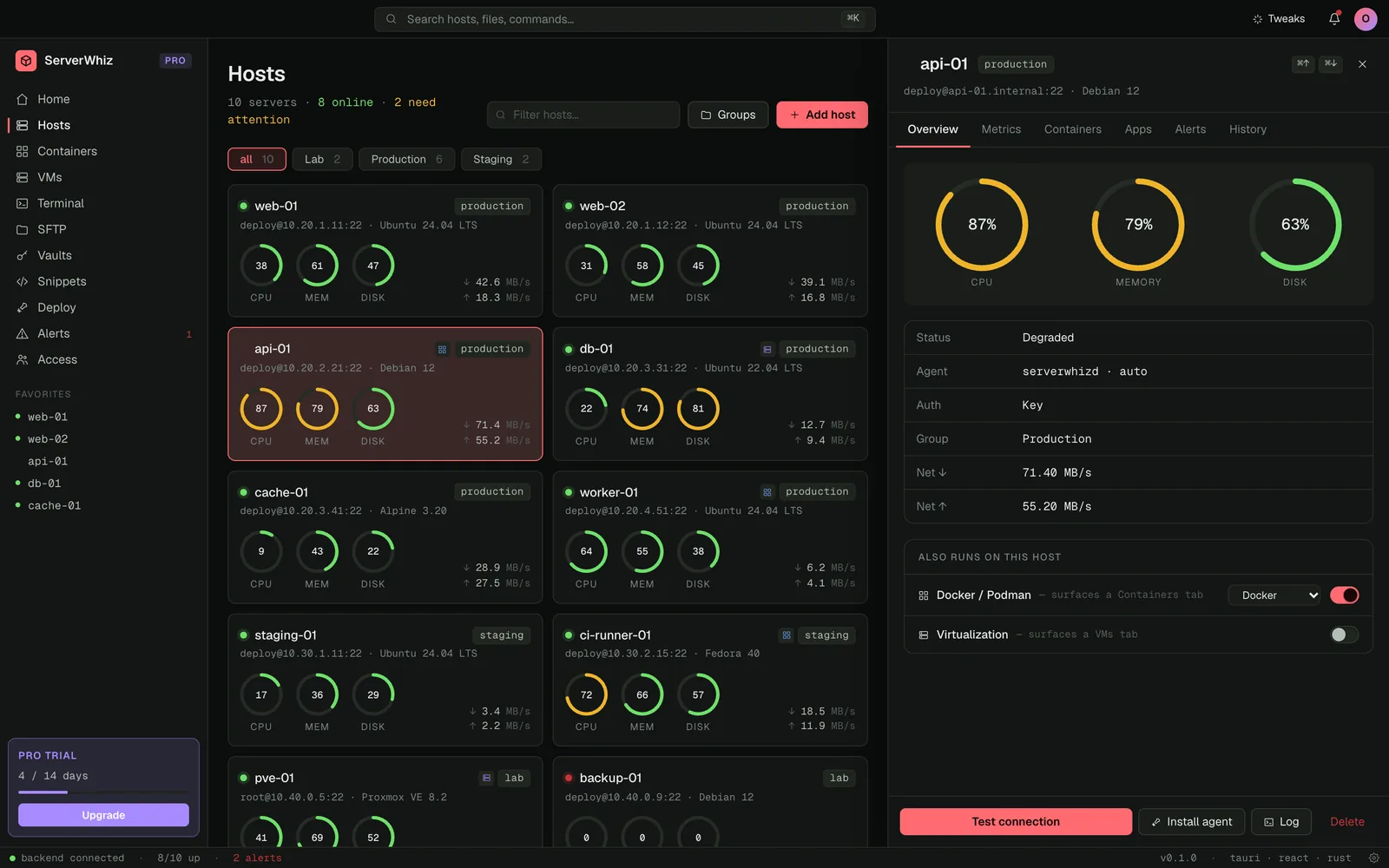Open Terminal in the sidebar

(x=104, y=203)
